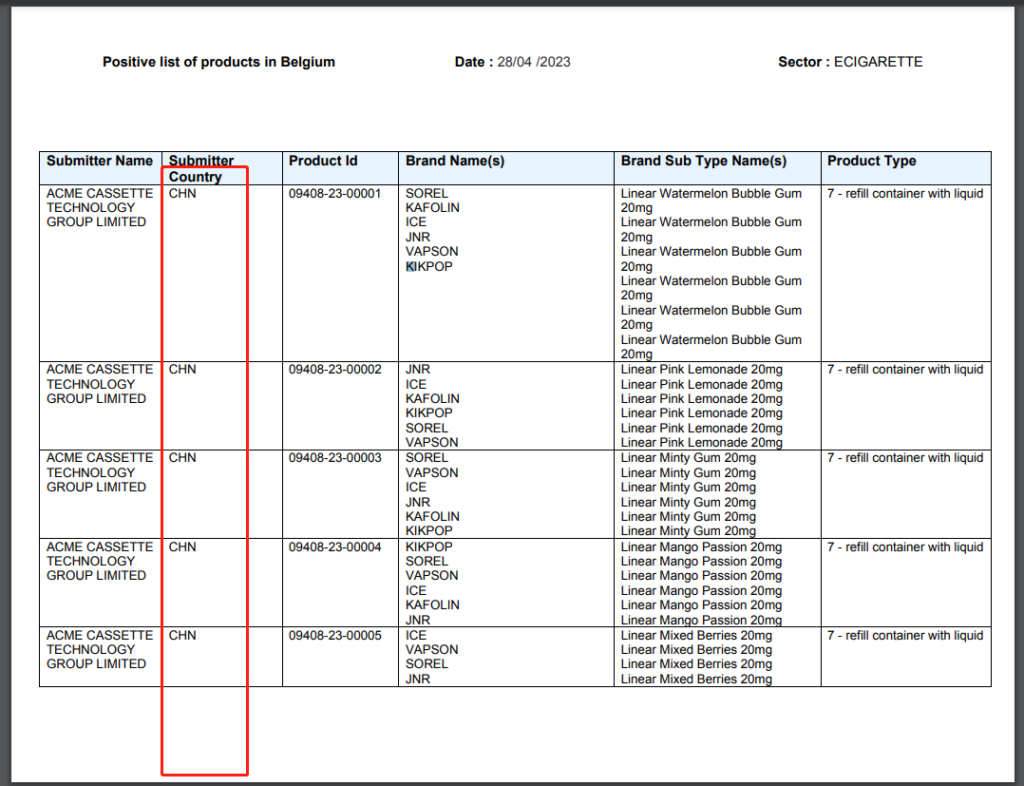Click KAFOLIN brand in the 09408-23-00003 row
Image resolution: width=1024 pixels, height=786 pixels.
[432, 516]
